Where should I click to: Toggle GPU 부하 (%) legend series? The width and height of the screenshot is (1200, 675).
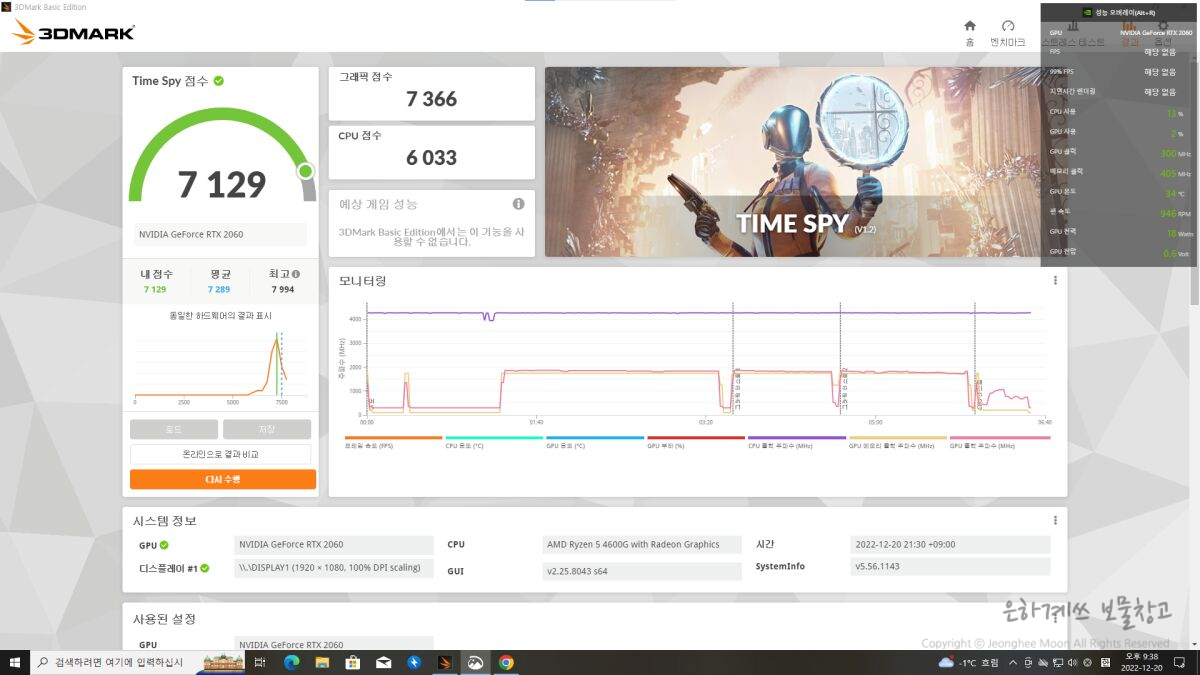click(x=696, y=442)
